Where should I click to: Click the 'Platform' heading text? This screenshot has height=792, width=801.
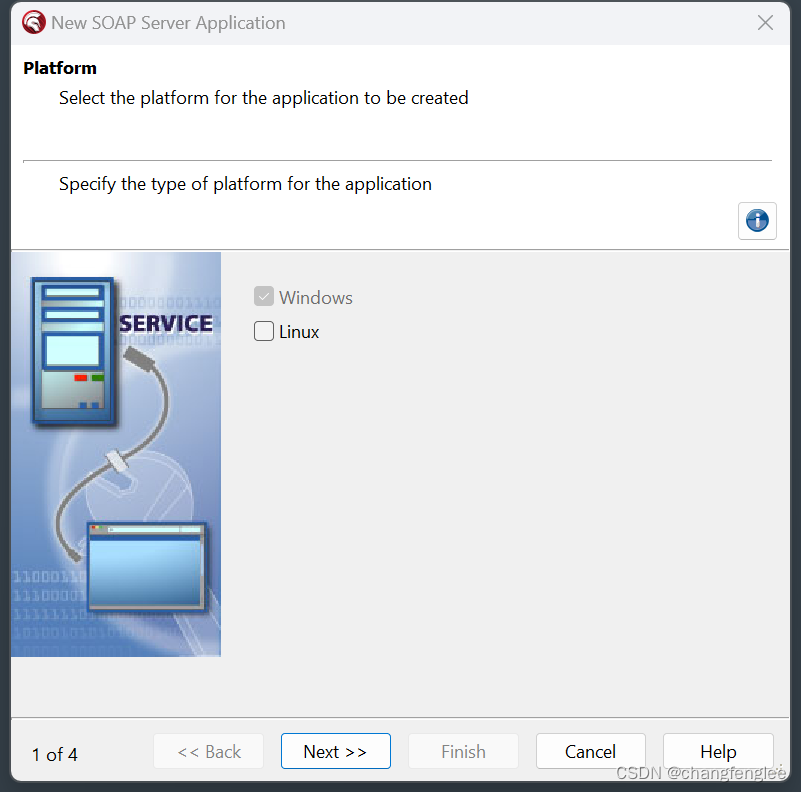click(60, 68)
